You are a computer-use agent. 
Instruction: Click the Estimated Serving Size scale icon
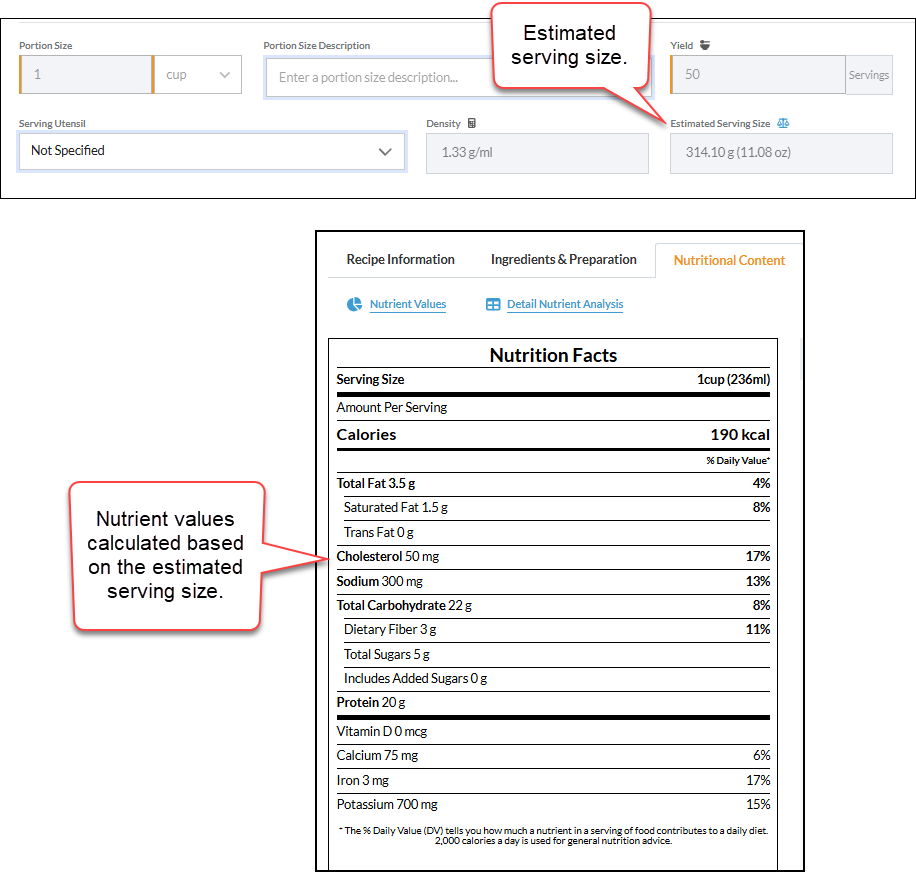783,123
